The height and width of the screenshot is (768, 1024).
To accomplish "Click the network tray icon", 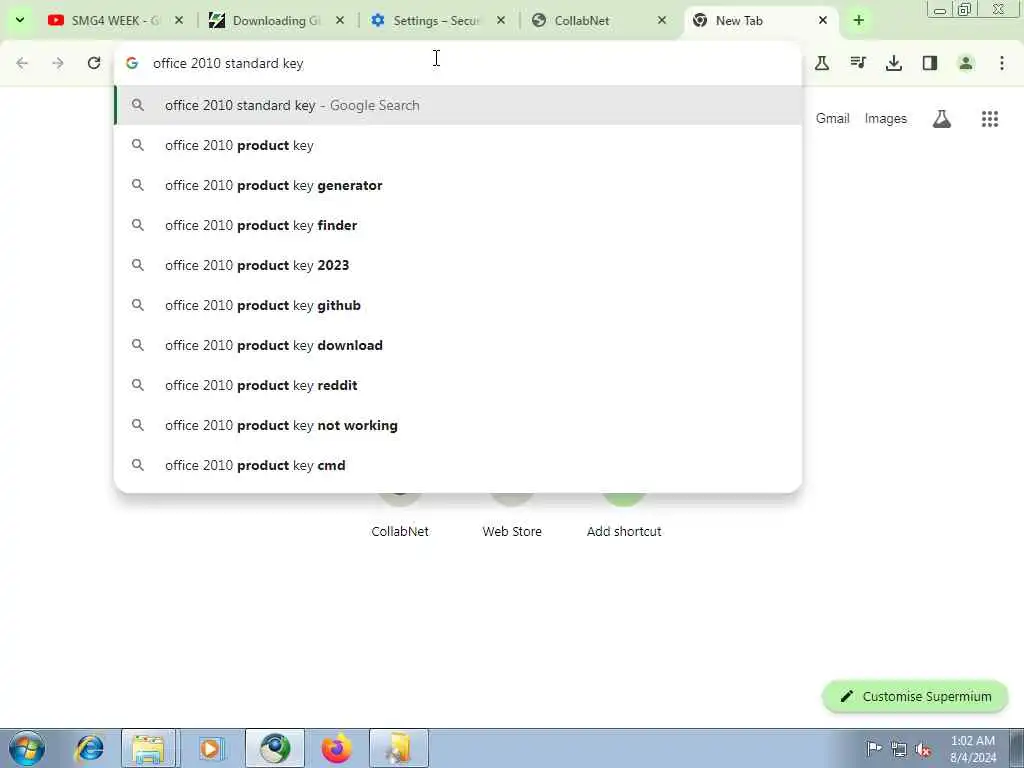I will click(x=899, y=749).
